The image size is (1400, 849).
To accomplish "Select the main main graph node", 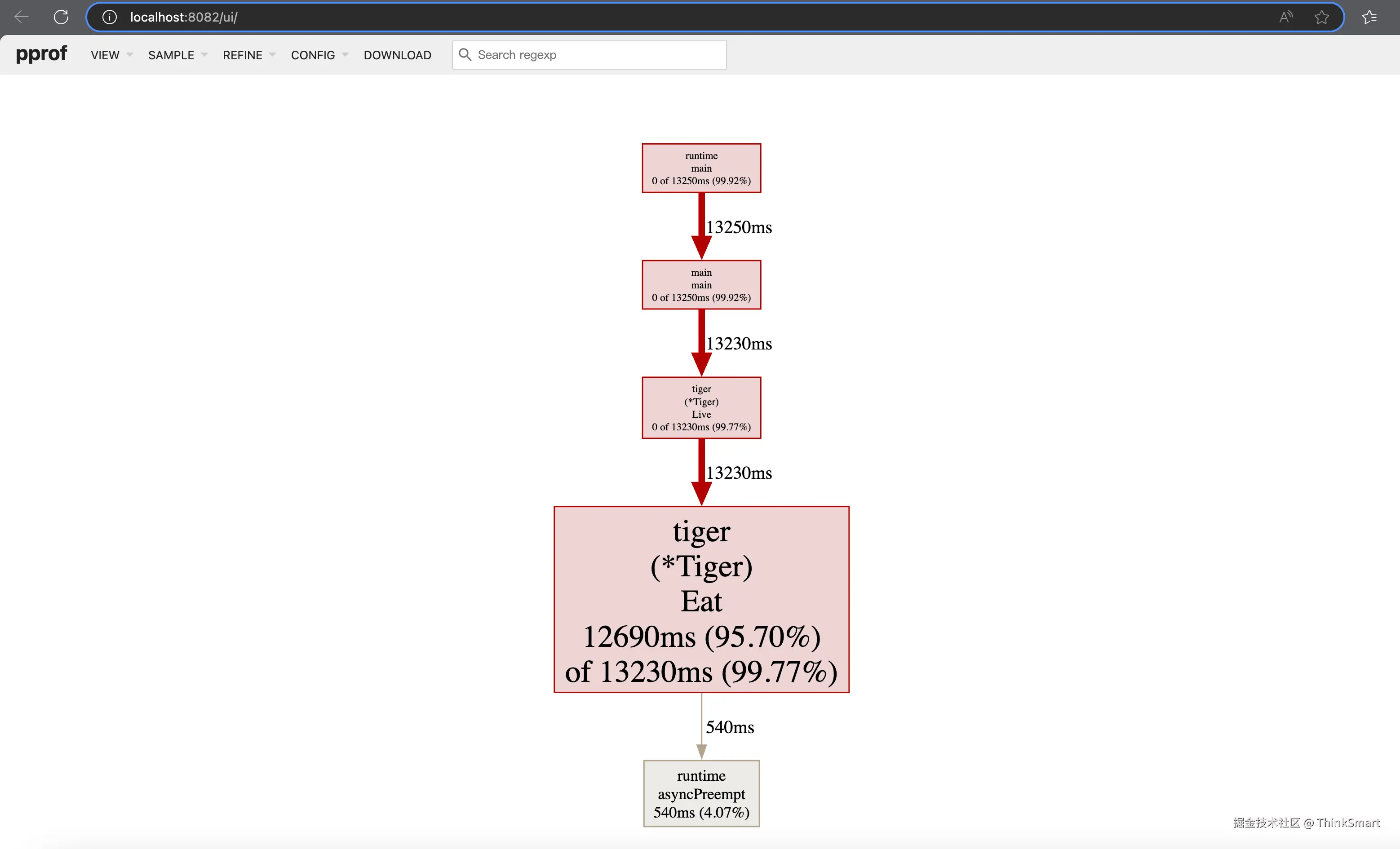I will point(701,285).
